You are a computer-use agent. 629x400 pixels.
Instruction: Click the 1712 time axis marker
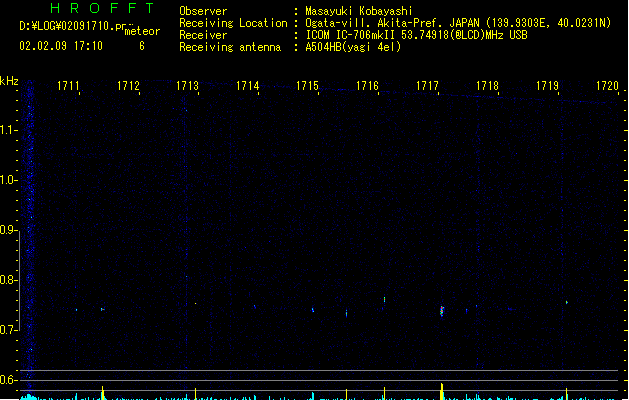tap(128, 86)
